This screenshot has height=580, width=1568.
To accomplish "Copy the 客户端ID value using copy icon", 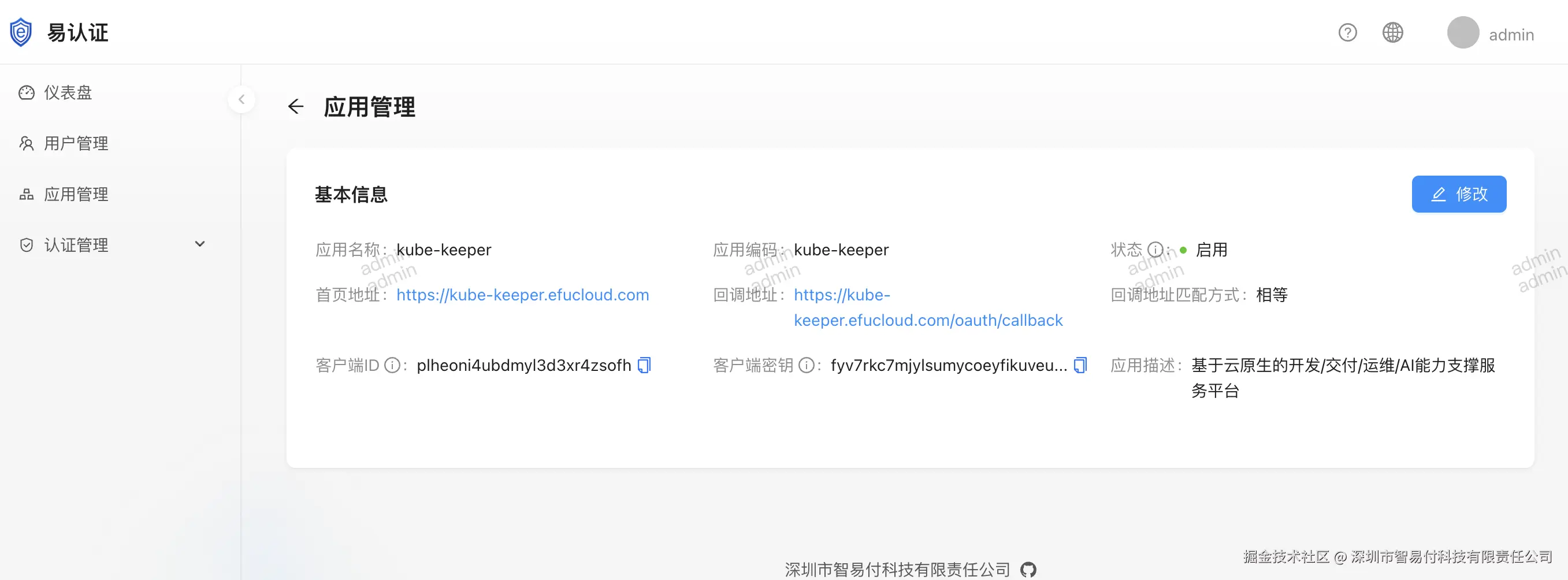I will (x=644, y=365).
